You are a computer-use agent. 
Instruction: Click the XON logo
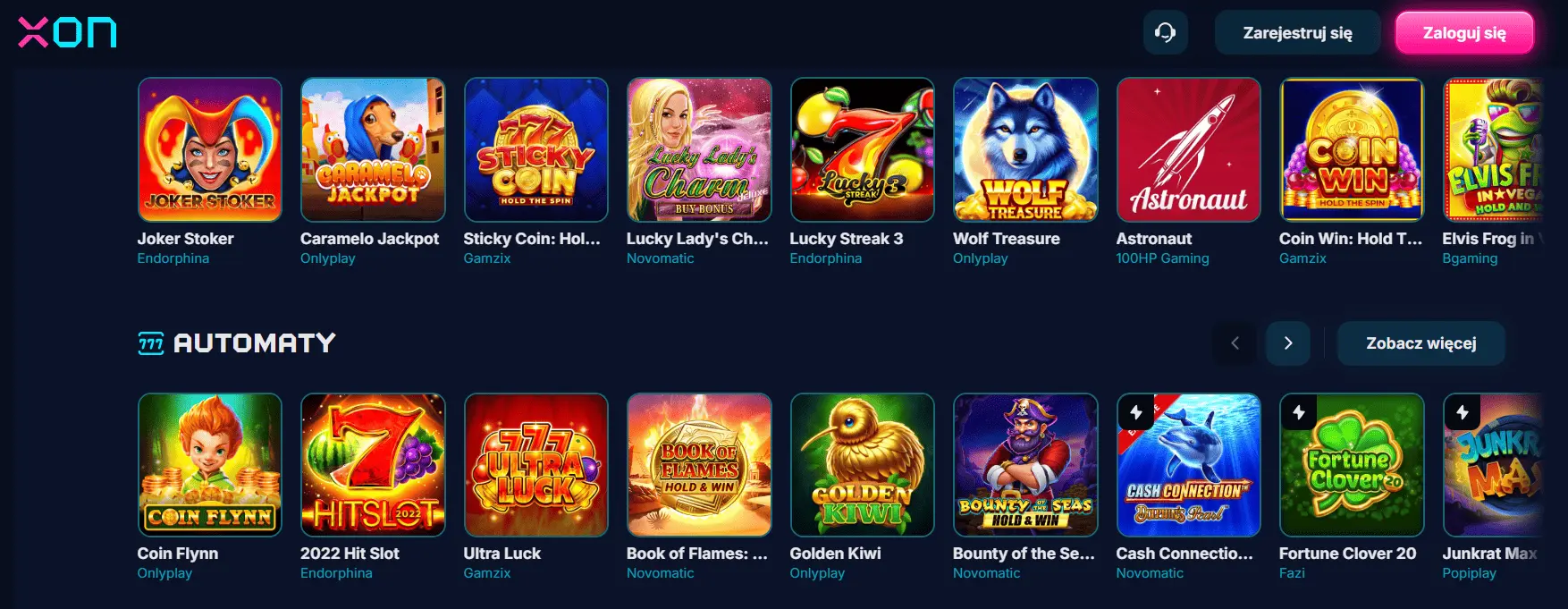click(67, 32)
